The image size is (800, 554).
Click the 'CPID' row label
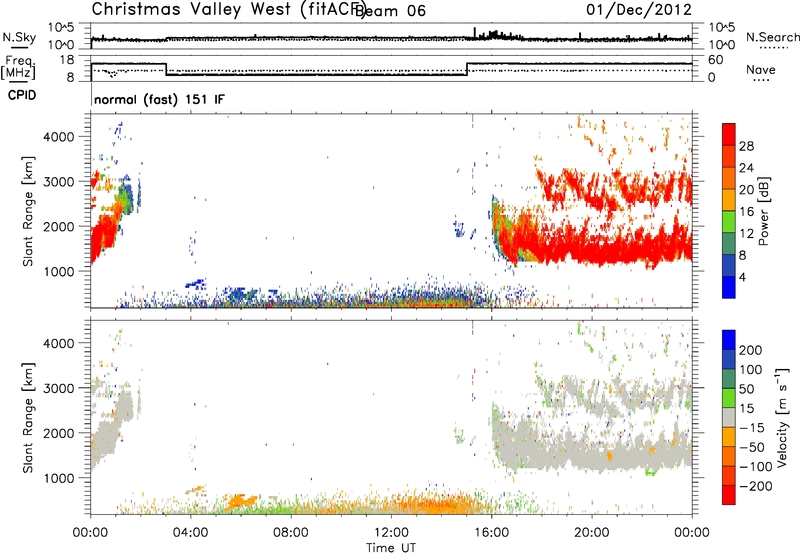pyautogui.click(x=22, y=95)
